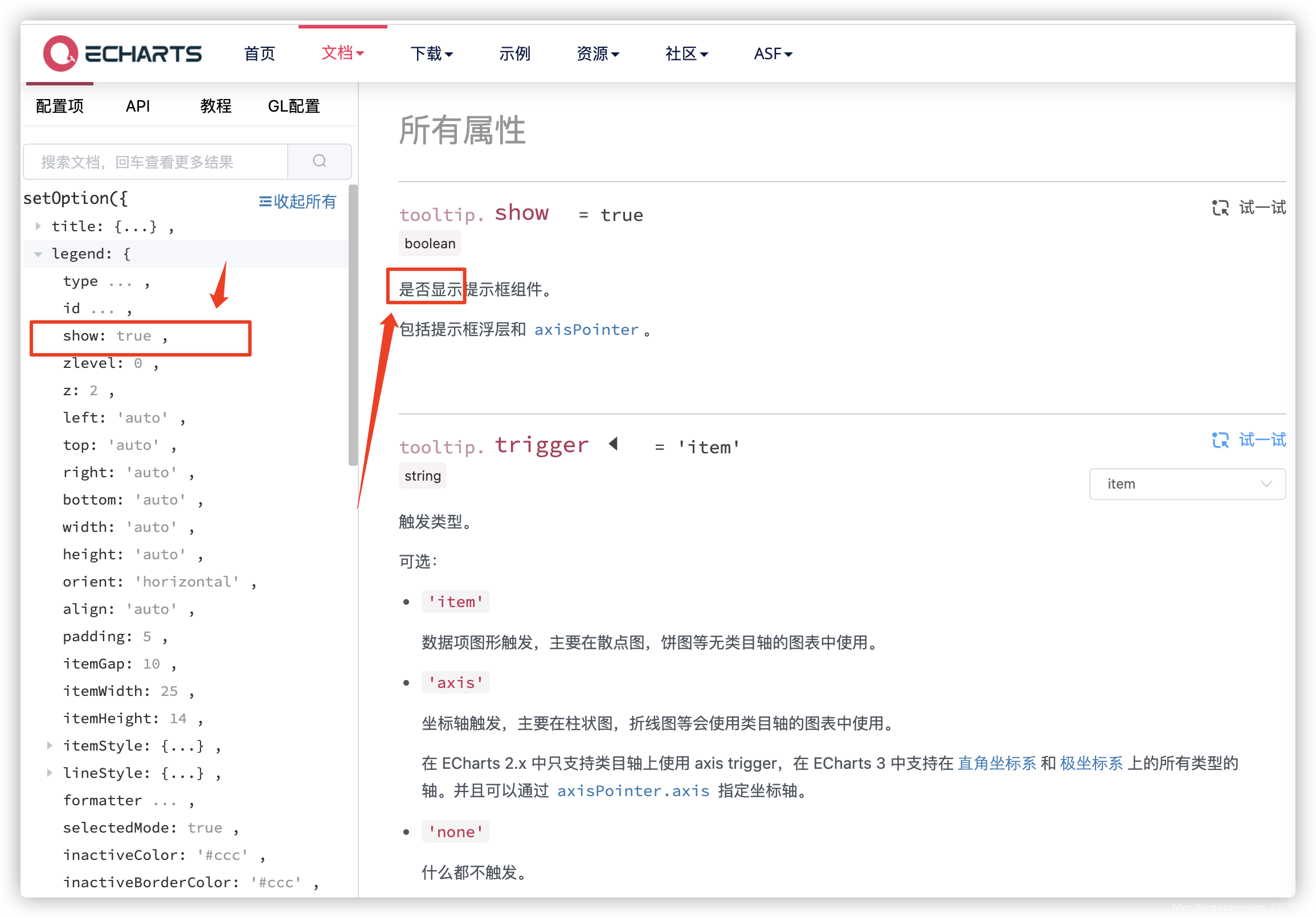
Task: Select the align: 'auto' option
Action: [128, 609]
